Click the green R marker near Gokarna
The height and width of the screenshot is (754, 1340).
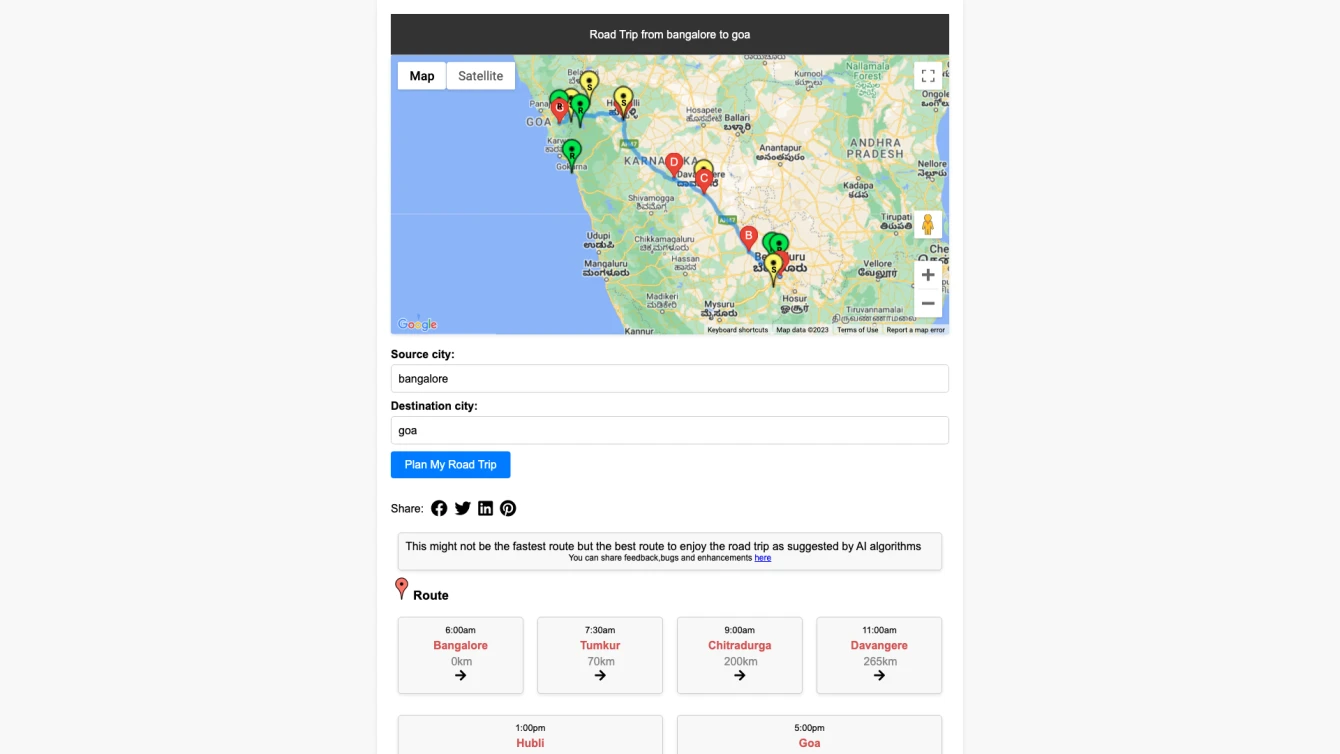pos(571,155)
